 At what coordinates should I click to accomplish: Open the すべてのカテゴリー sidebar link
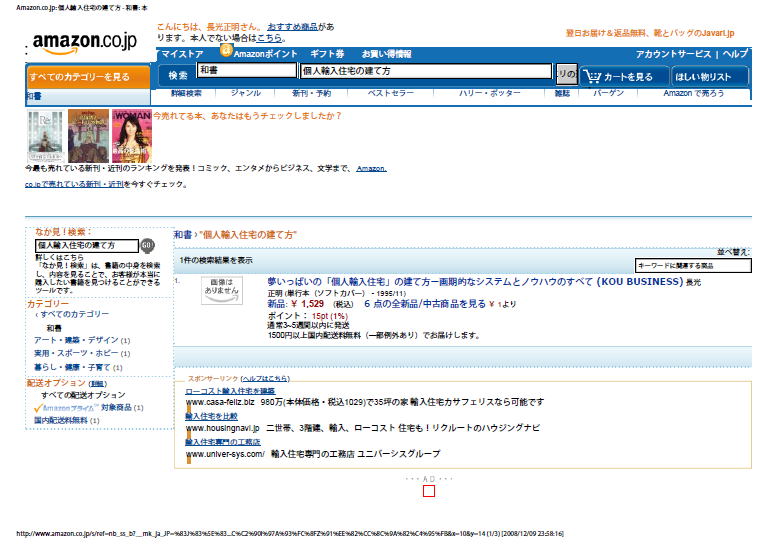point(75,314)
